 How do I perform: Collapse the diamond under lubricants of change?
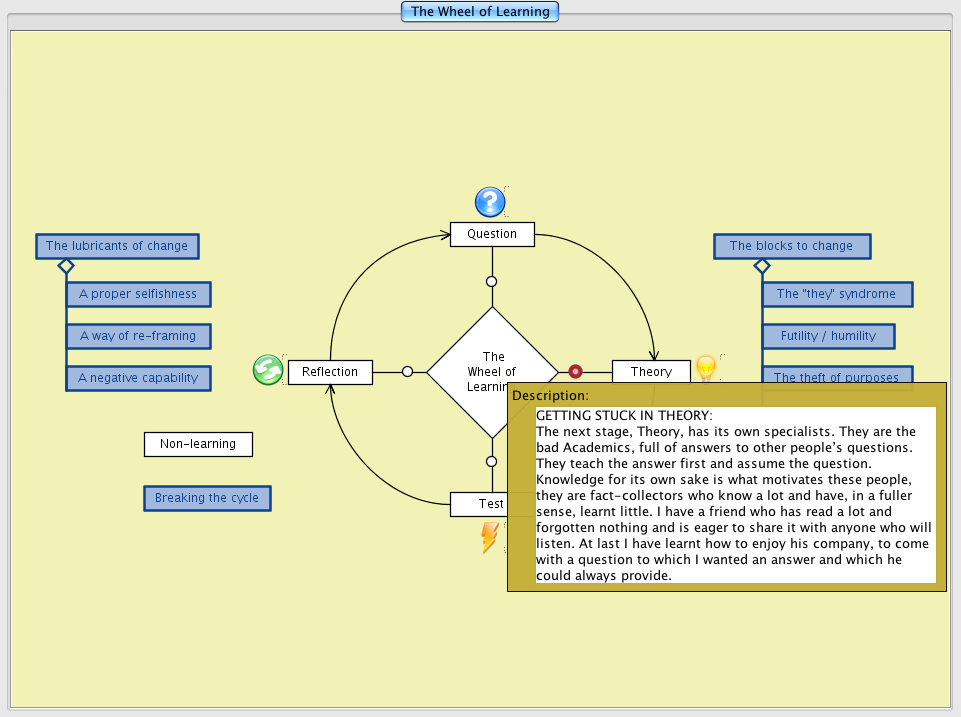pos(66,266)
